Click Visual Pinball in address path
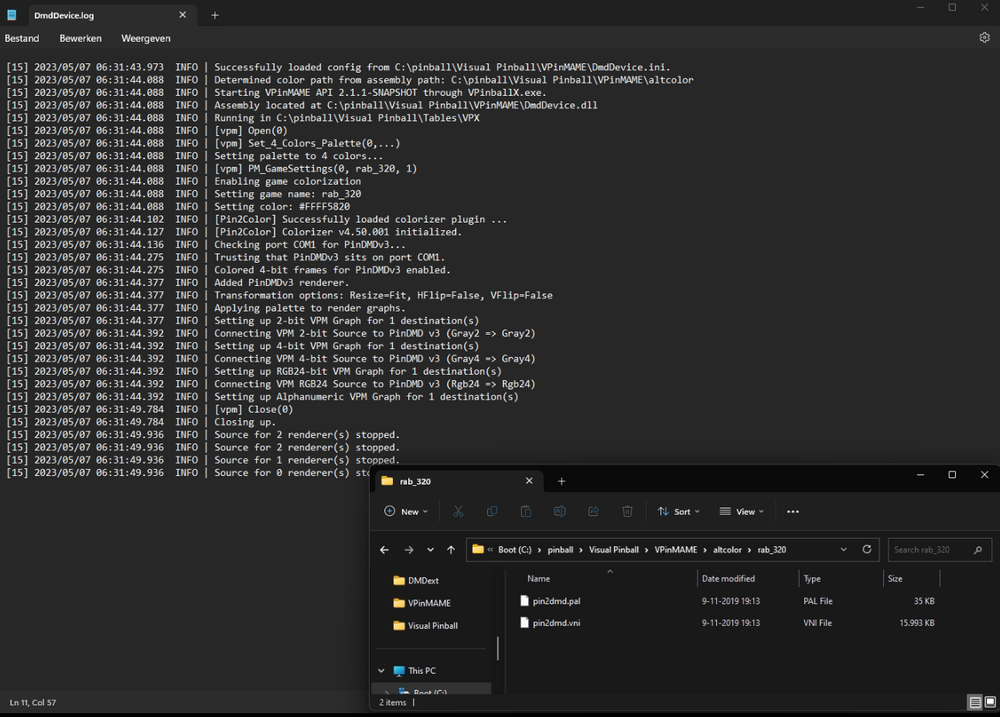Screen dimensions: 1000x717 click(614, 550)
